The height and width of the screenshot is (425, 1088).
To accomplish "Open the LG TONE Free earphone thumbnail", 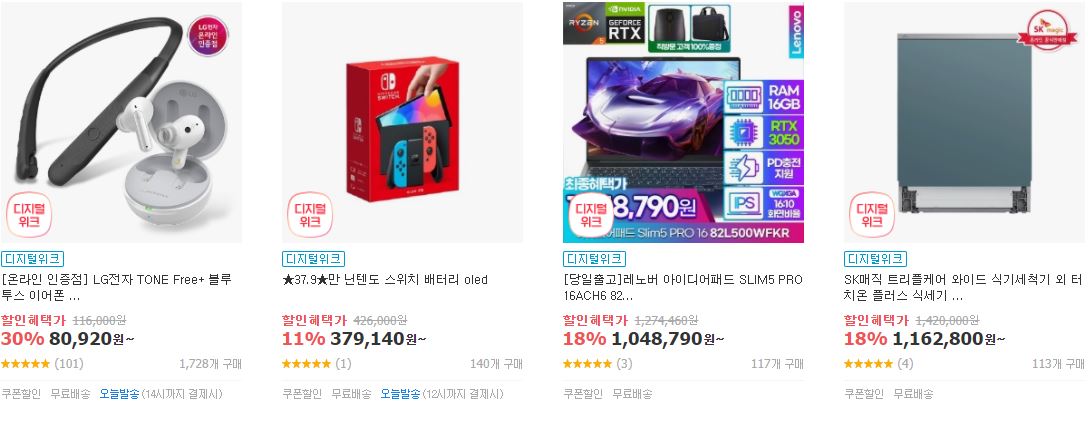I will pos(121,122).
